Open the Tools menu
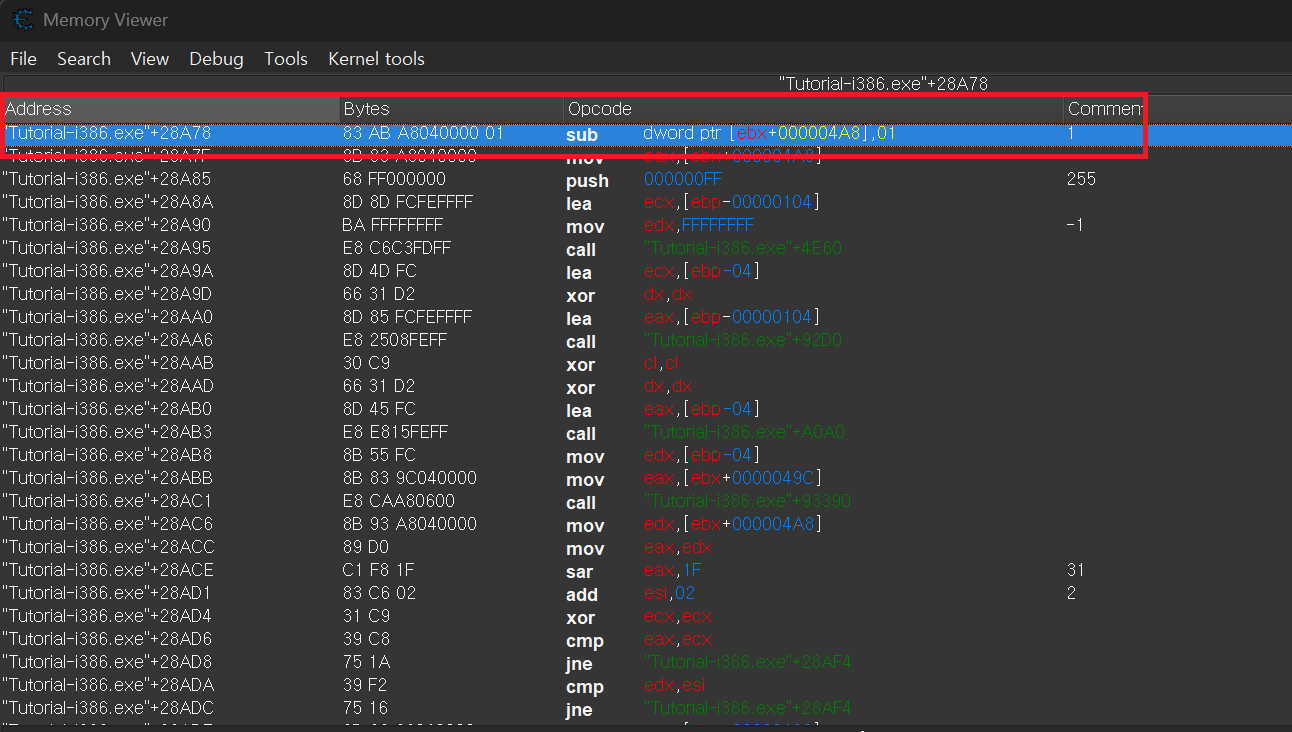 (286, 59)
